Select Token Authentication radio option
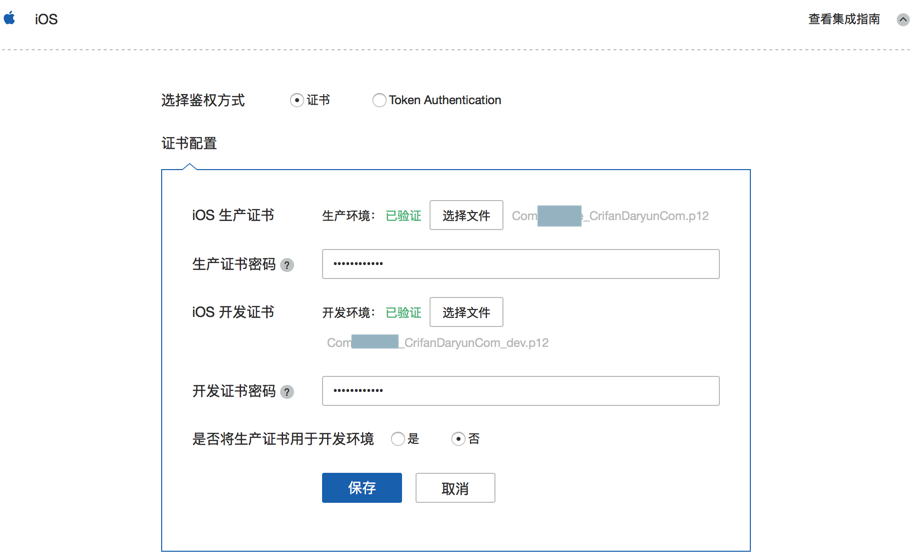922x560 pixels. [379, 100]
